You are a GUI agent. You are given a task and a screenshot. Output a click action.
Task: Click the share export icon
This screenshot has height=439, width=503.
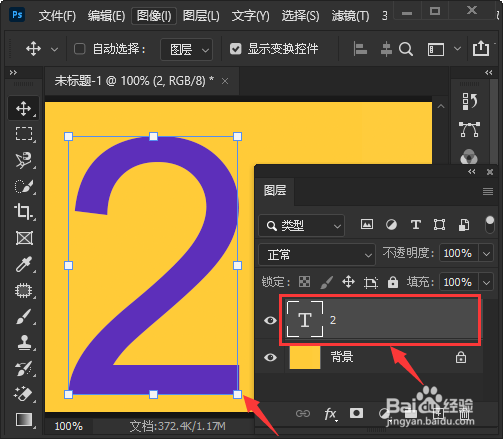point(481,48)
